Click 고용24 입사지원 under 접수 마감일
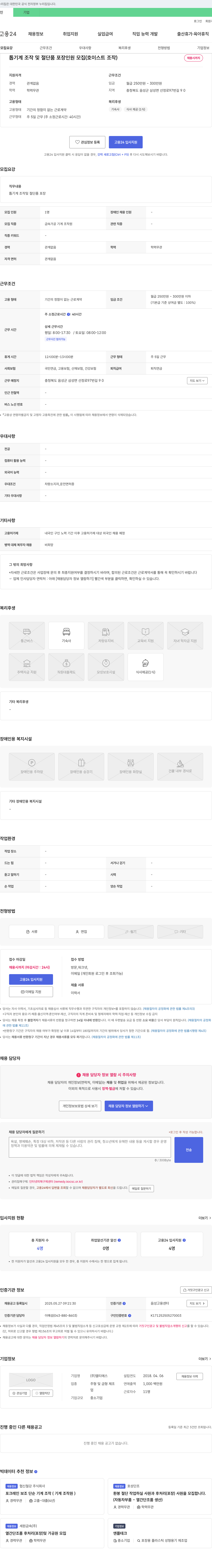The width and height of the screenshot is (212, 1568). [31, 979]
